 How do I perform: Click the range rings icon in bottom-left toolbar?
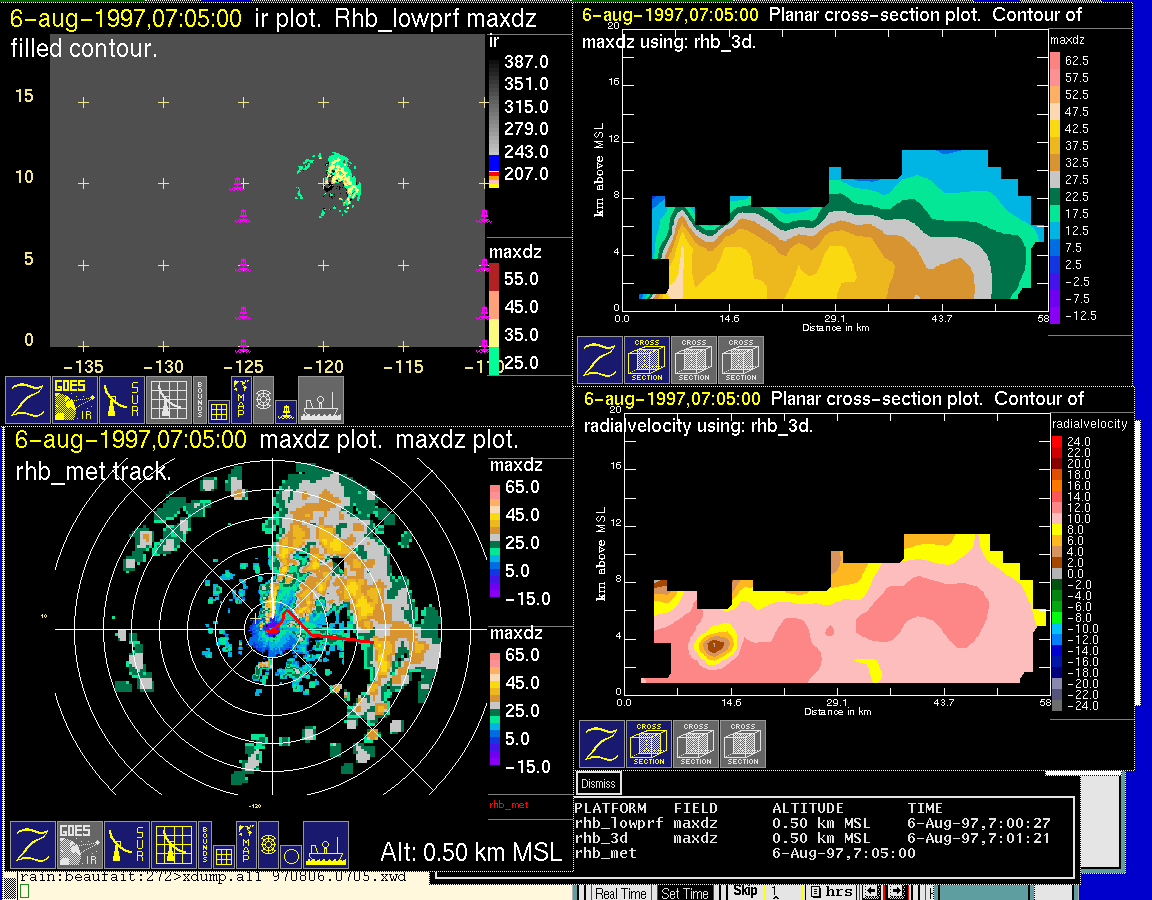point(267,845)
